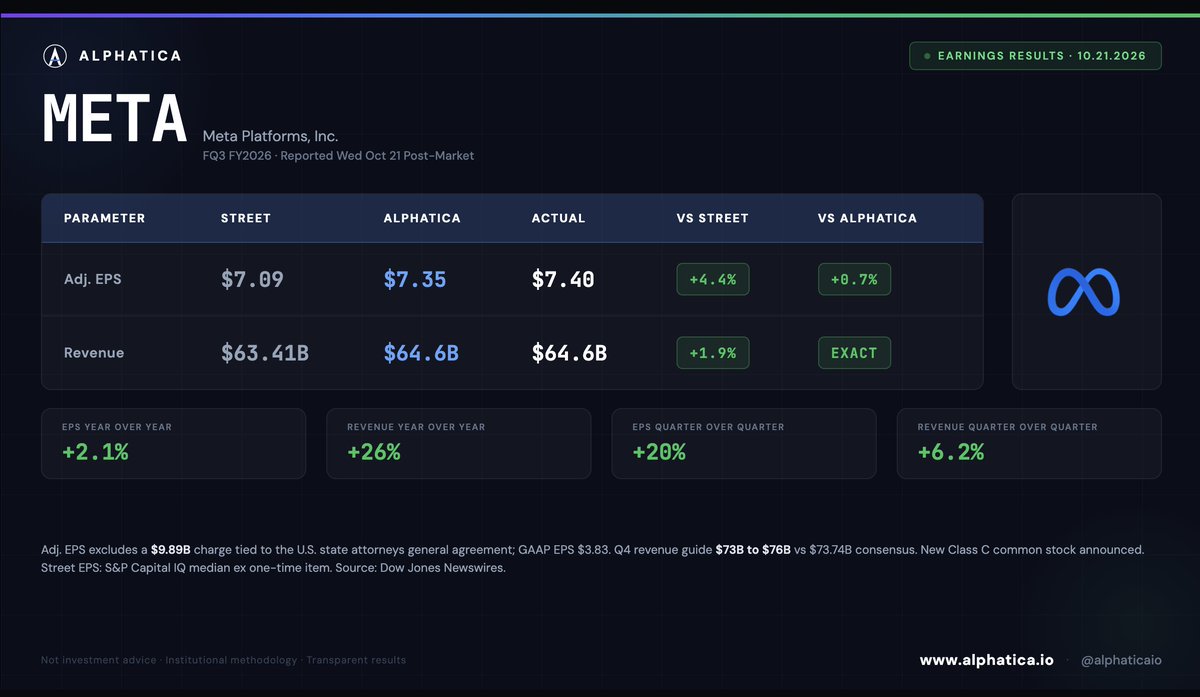This screenshot has width=1200, height=697.
Task: Click the Earnings Results 10.21.2026 badge
Action: click(x=1035, y=56)
